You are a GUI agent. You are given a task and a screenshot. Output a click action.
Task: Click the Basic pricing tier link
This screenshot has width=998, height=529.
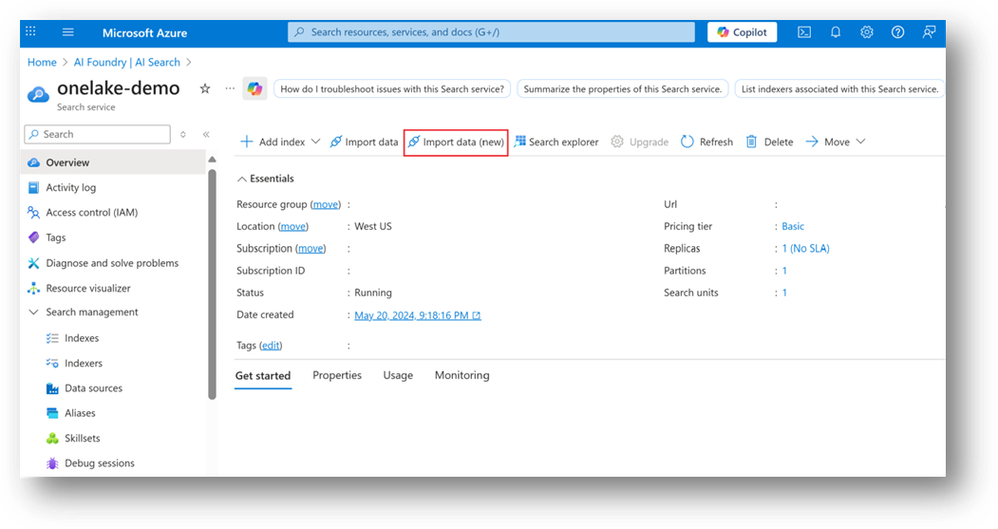tap(793, 227)
